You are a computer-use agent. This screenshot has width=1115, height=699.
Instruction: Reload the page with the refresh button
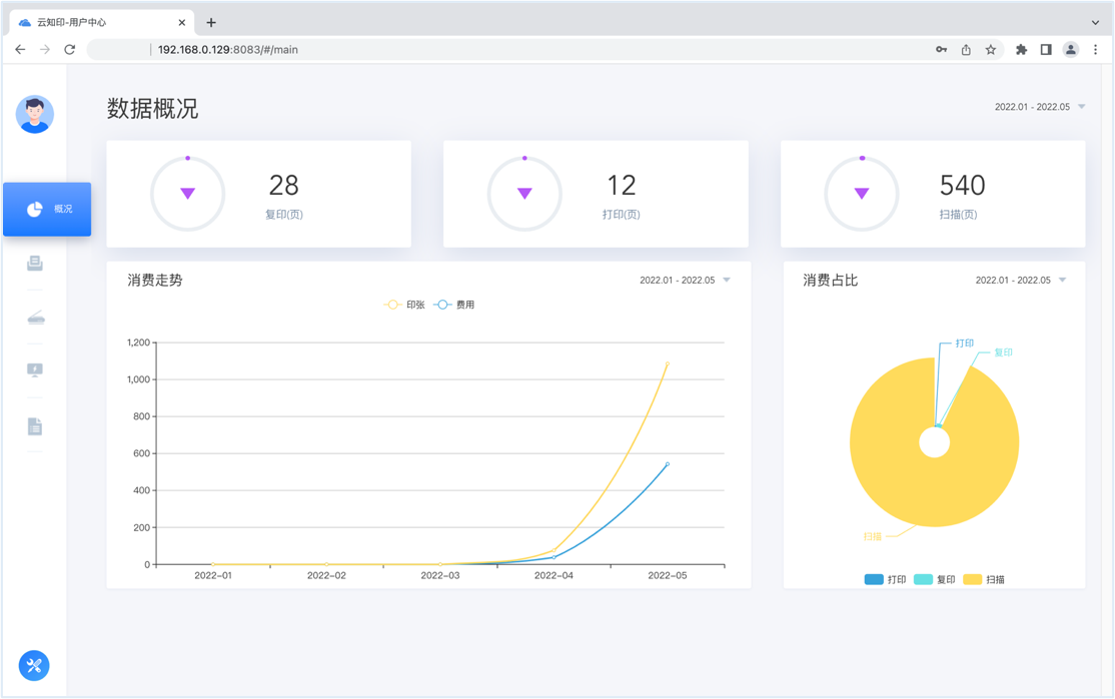70,49
